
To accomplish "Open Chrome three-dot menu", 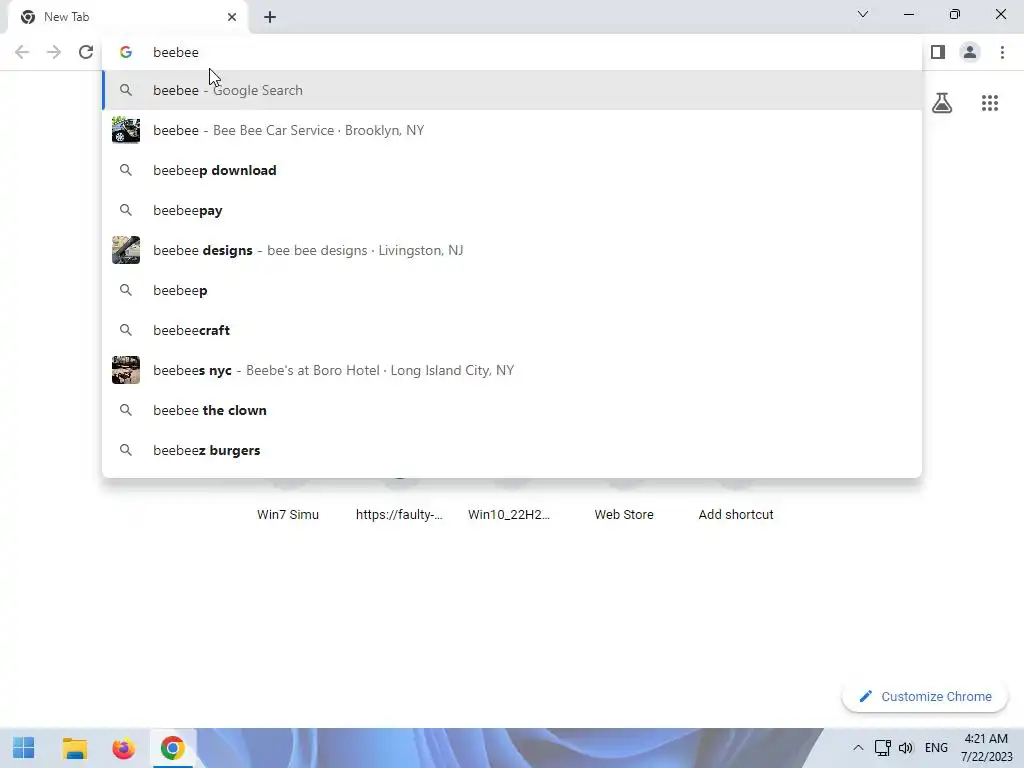I will tap(1002, 52).
